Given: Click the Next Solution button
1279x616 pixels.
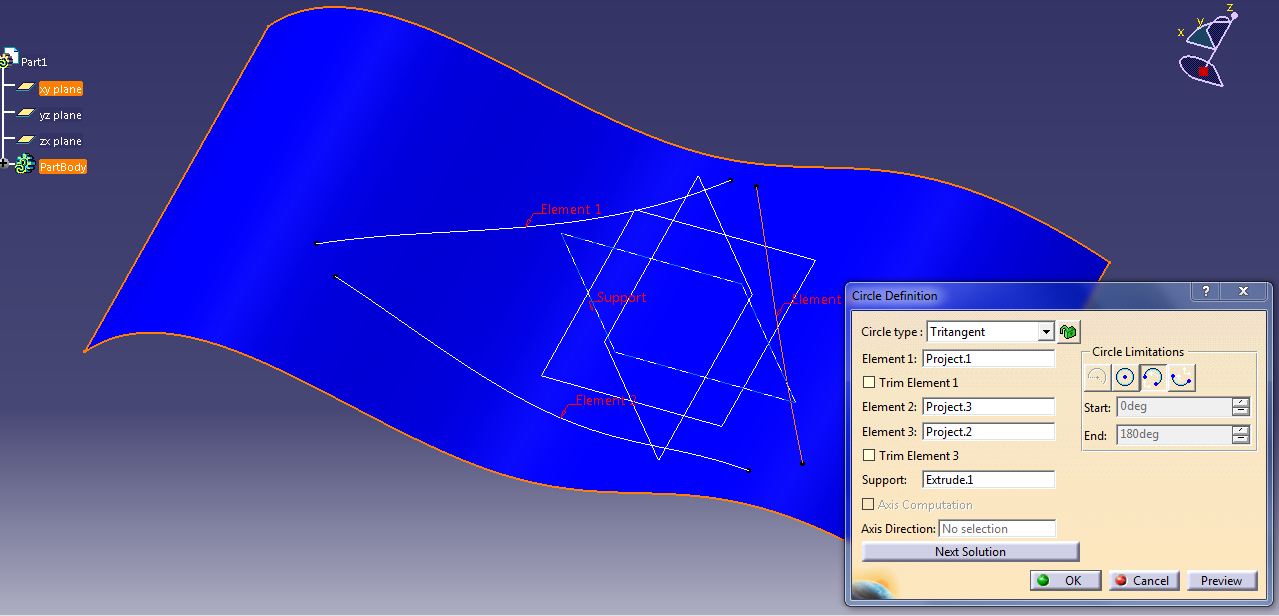Looking at the screenshot, I should (970, 552).
